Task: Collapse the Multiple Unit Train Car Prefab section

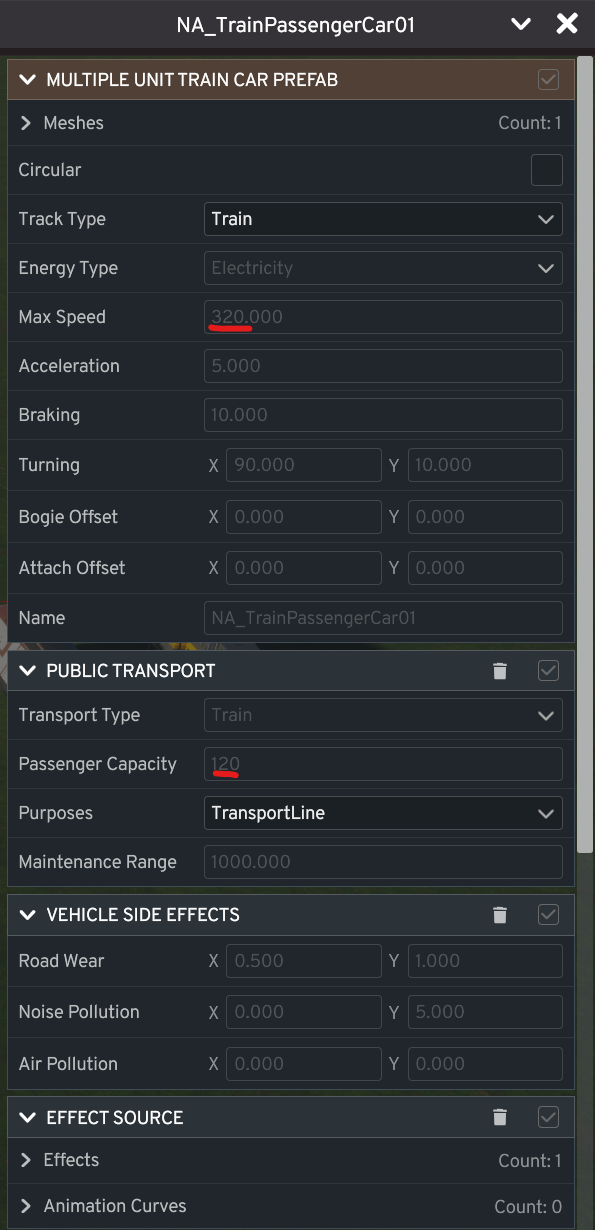Action: [27, 79]
